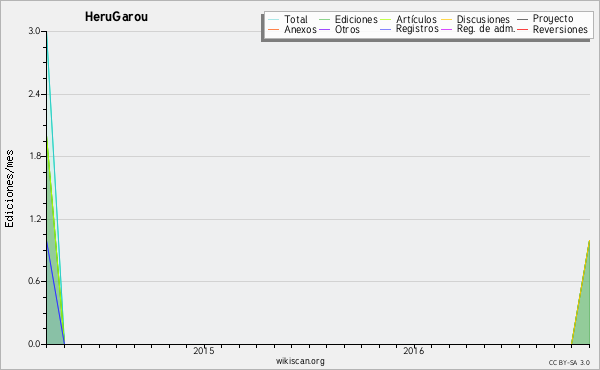Click the 2015 x-axis label

point(204,351)
